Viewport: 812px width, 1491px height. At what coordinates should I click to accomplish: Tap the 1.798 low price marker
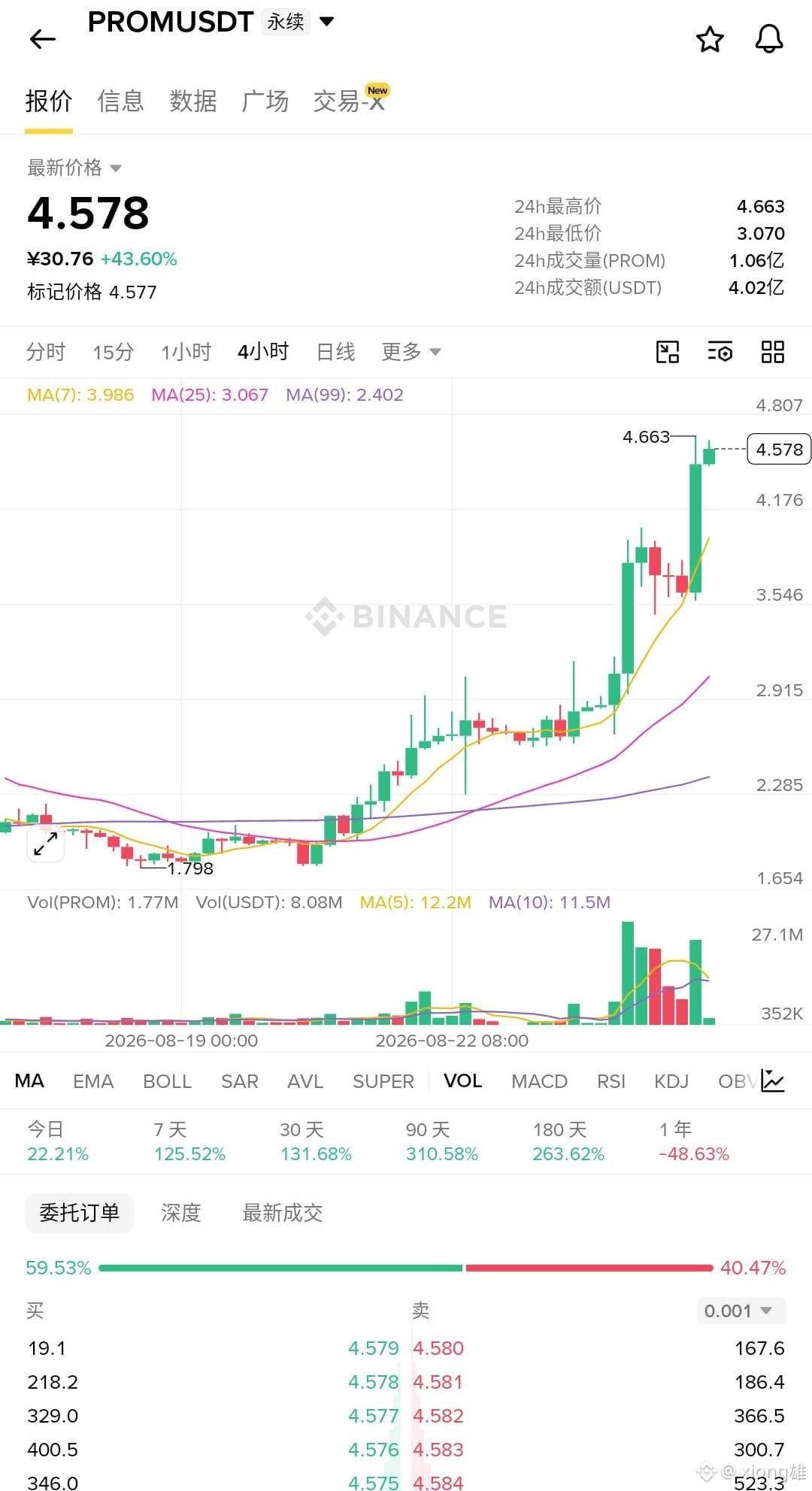coord(190,868)
